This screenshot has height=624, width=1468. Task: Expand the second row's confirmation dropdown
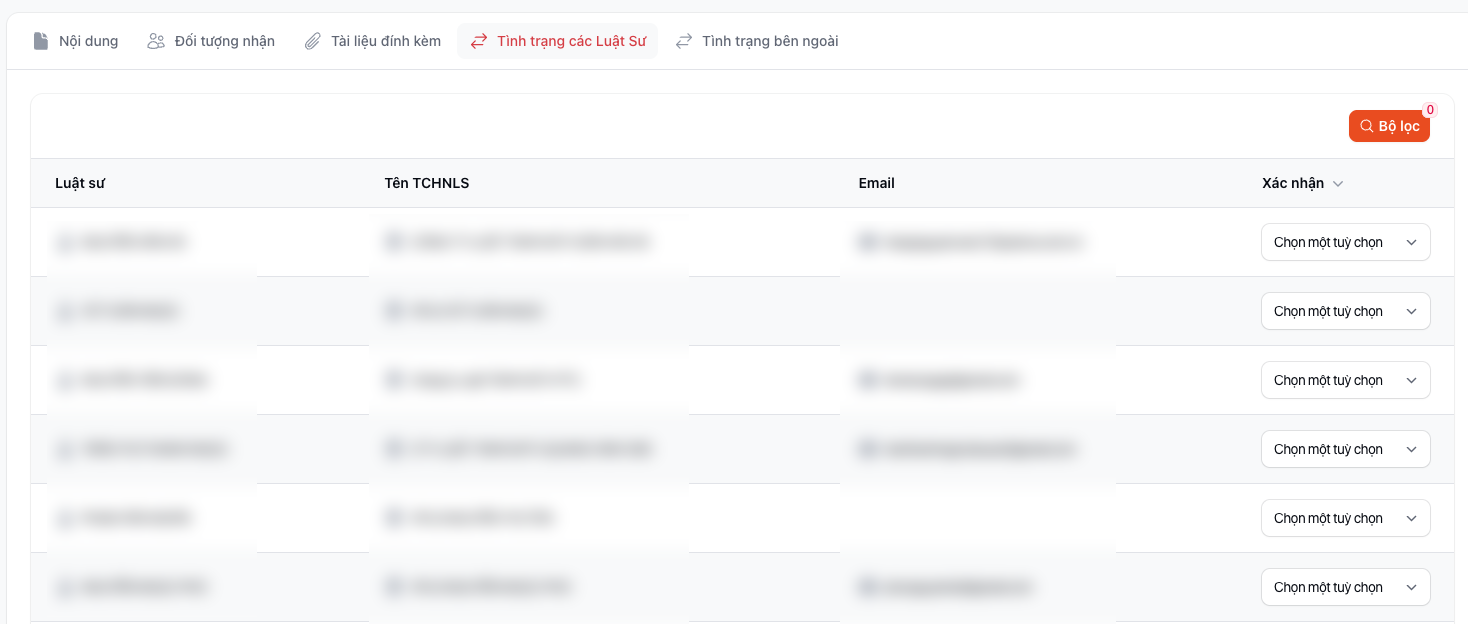click(x=1345, y=311)
